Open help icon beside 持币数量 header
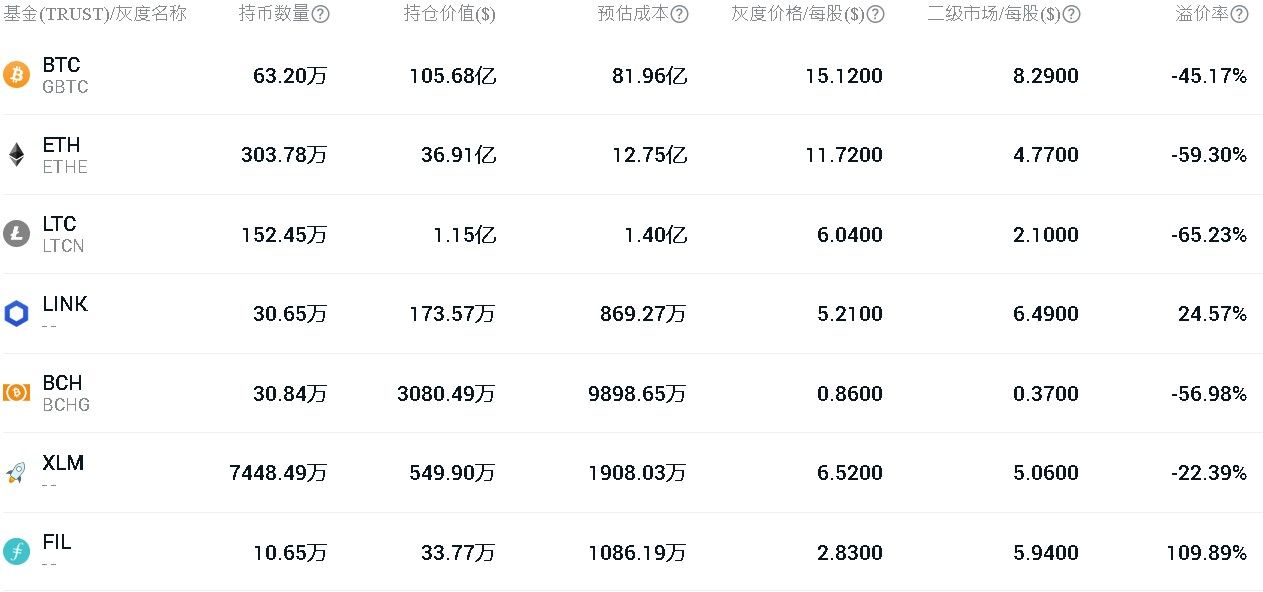This screenshot has width=1263, height=592. pyautogui.click(x=321, y=14)
